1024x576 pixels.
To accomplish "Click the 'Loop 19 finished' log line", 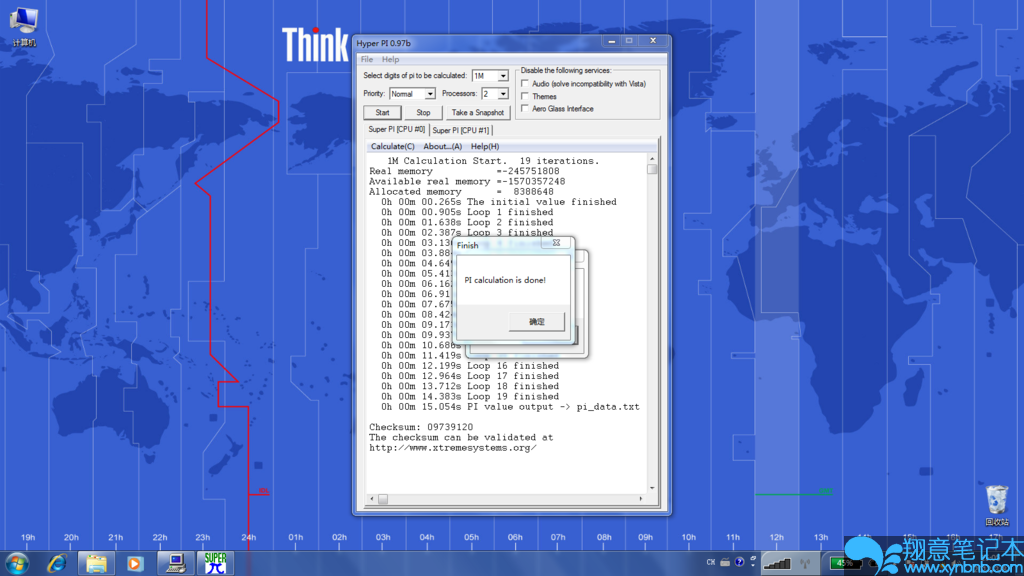I will 470,396.
